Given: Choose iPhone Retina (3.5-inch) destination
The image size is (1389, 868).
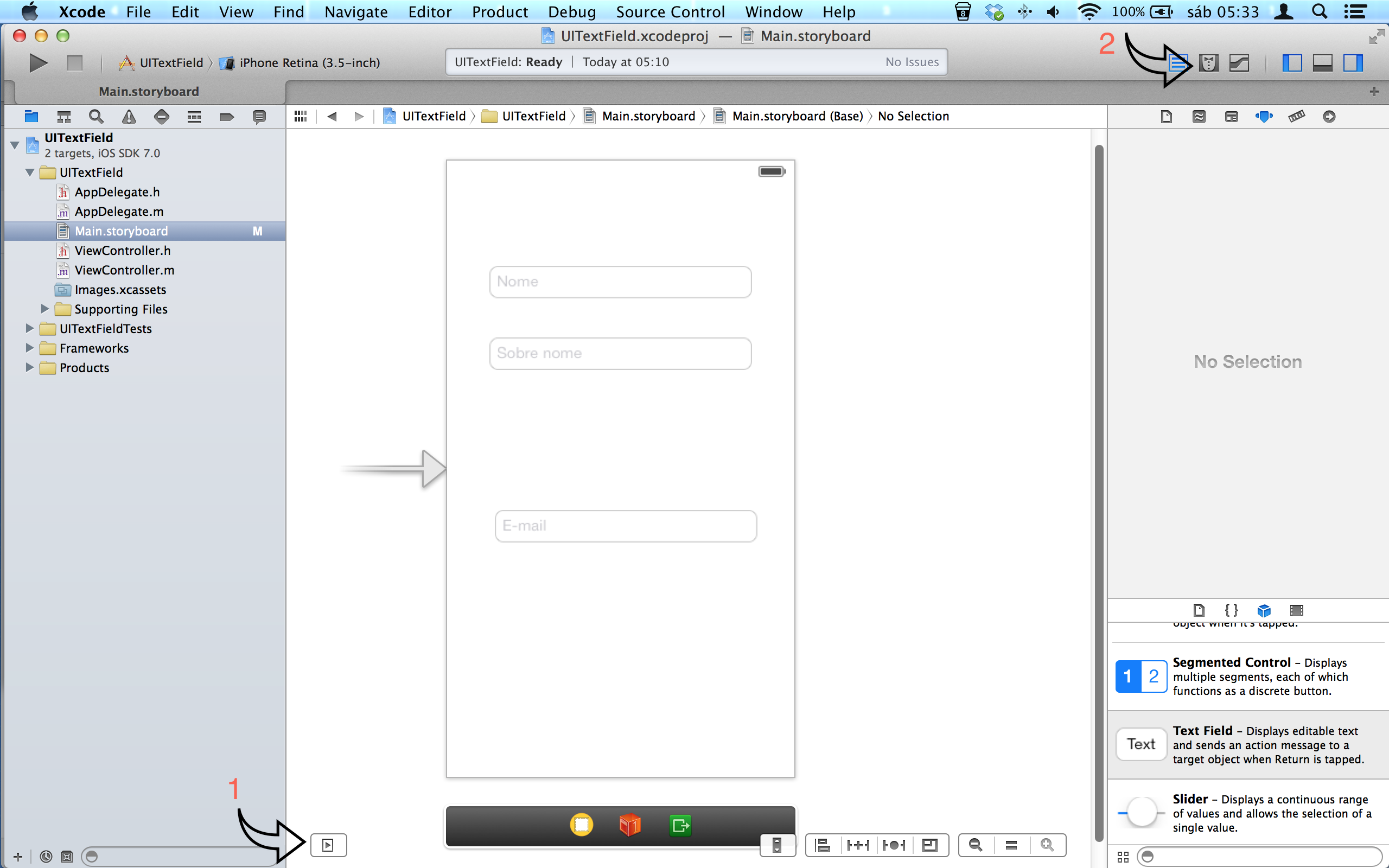Looking at the screenshot, I should coord(301,62).
